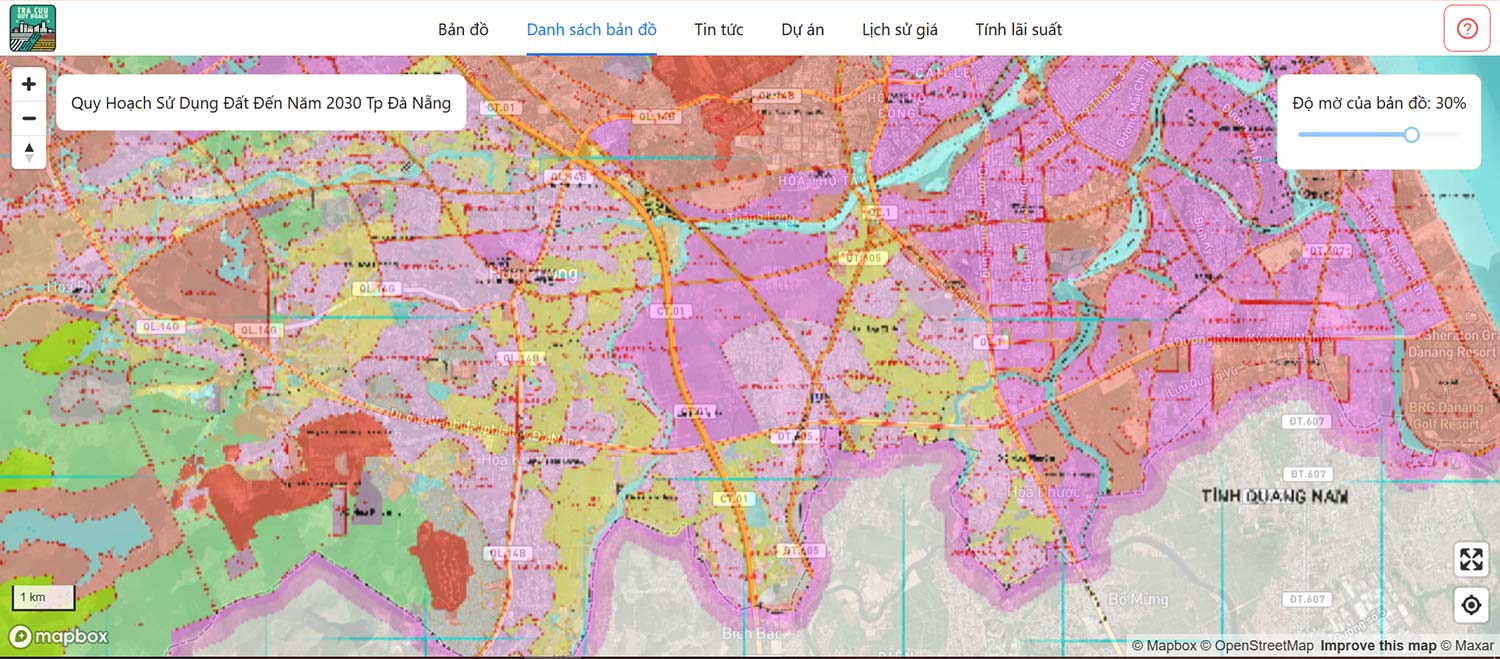Open Lịch sử giá section

[x=899, y=29]
